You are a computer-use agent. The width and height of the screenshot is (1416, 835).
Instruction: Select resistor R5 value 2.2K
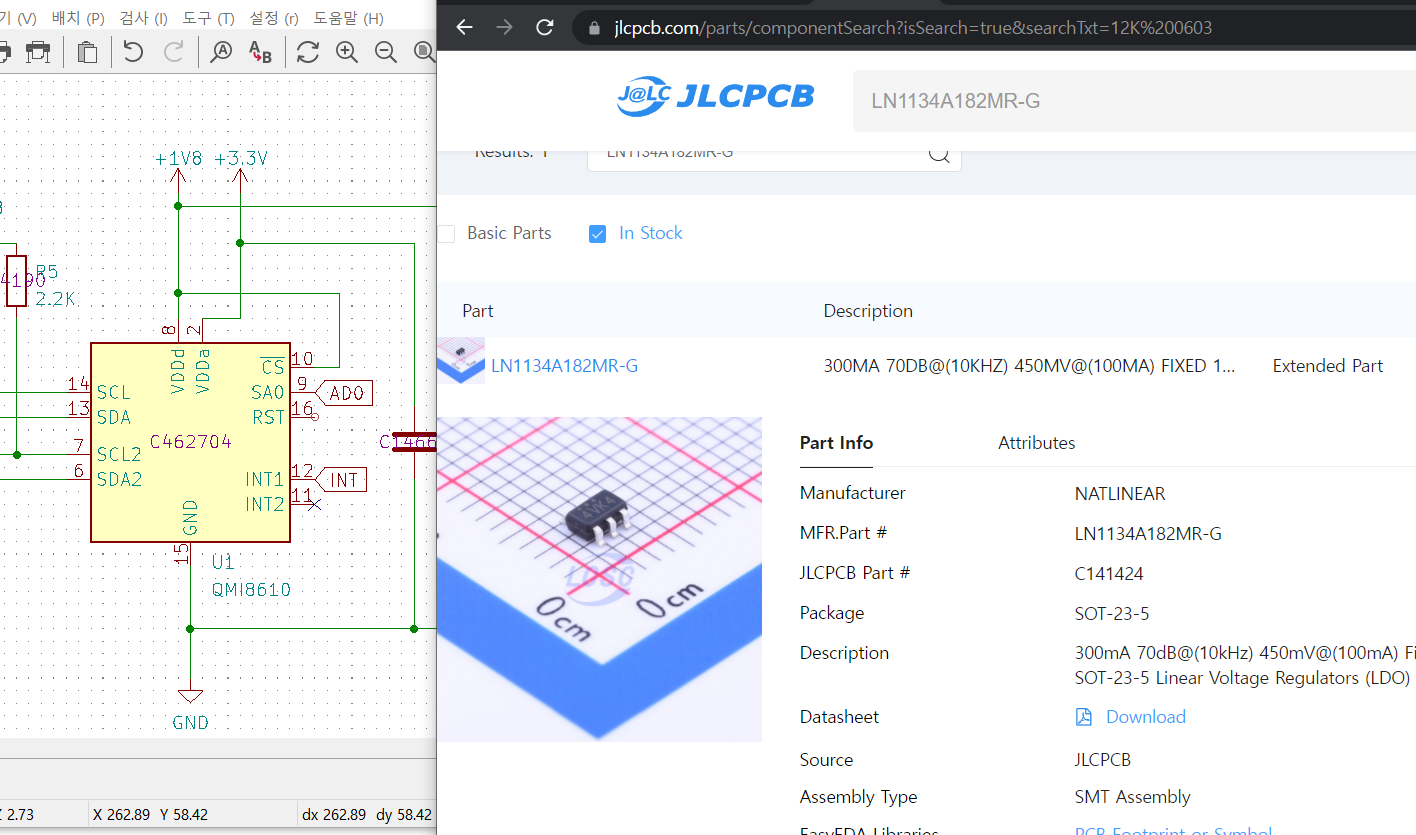55,299
